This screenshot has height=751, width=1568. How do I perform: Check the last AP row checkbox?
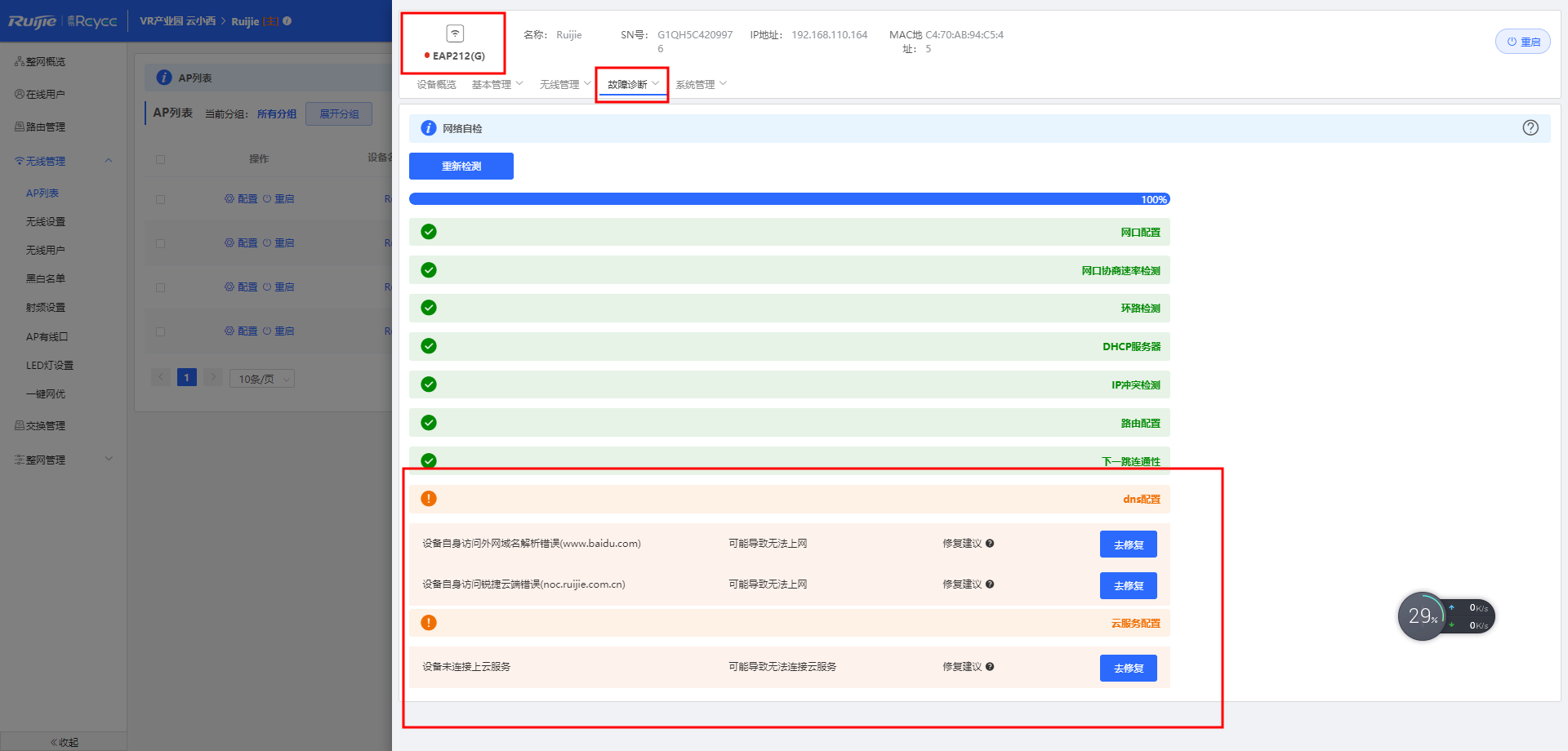tap(160, 331)
